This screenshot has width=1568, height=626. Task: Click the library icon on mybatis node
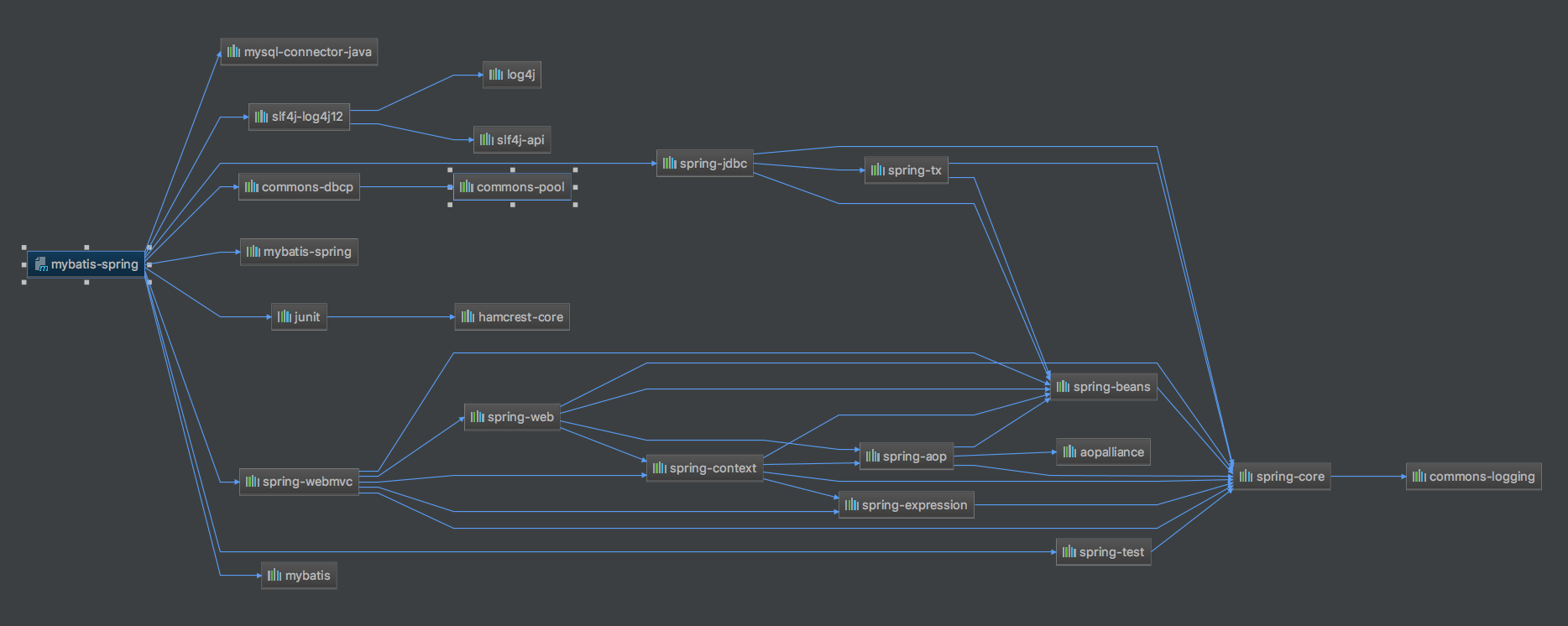tap(274, 576)
